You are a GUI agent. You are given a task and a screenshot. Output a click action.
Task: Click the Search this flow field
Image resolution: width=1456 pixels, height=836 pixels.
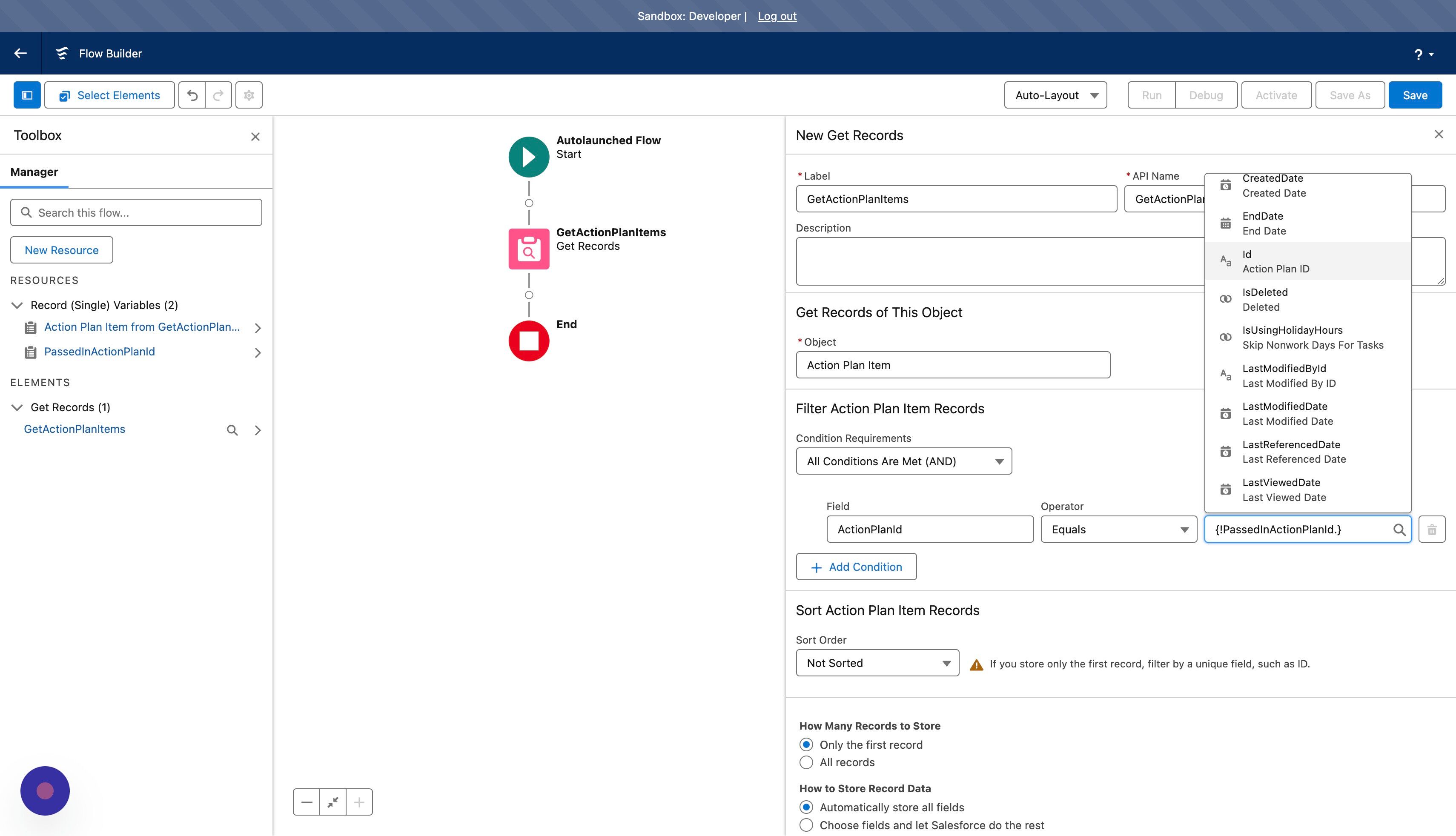coord(136,212)
